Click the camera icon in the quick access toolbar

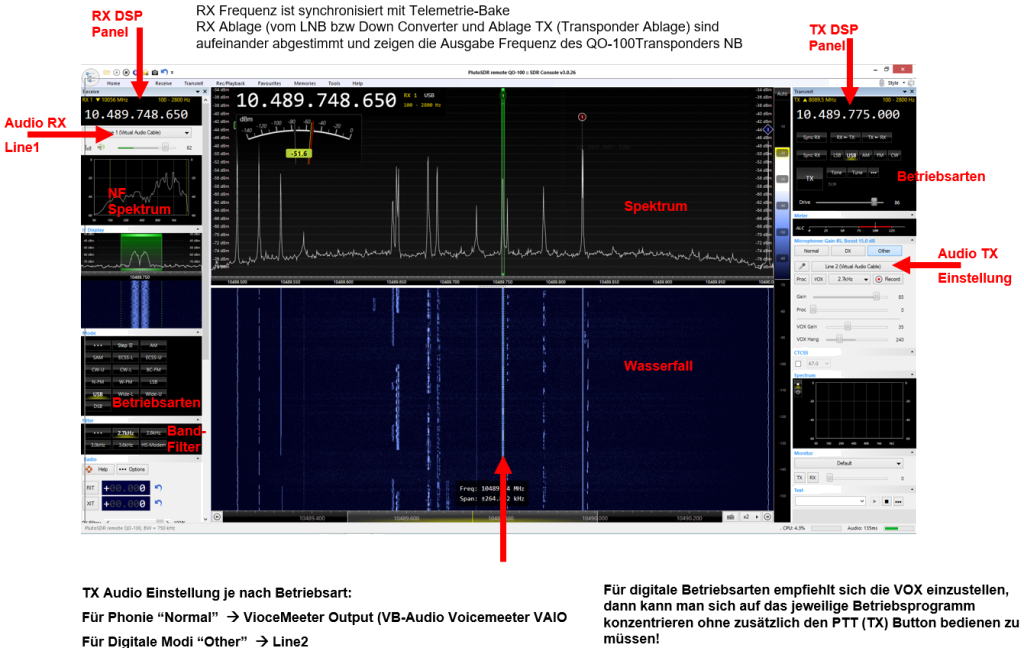click(154, 72)
